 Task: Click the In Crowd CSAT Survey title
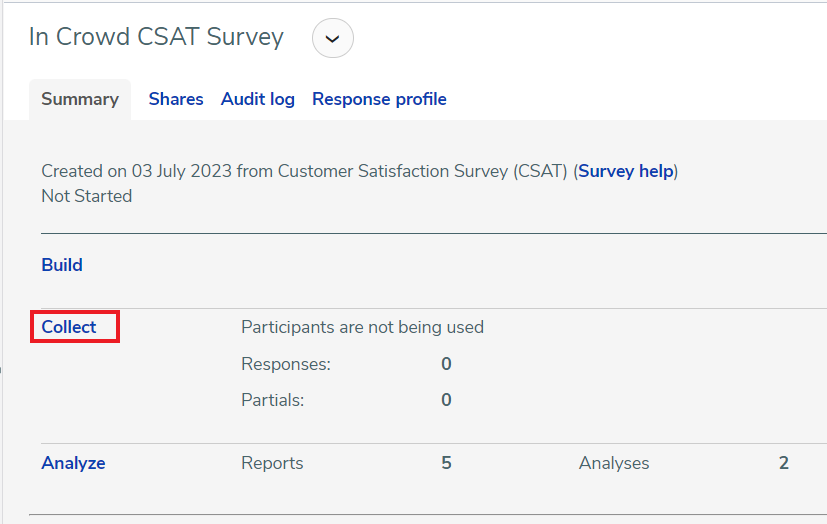tap(156, 37)
